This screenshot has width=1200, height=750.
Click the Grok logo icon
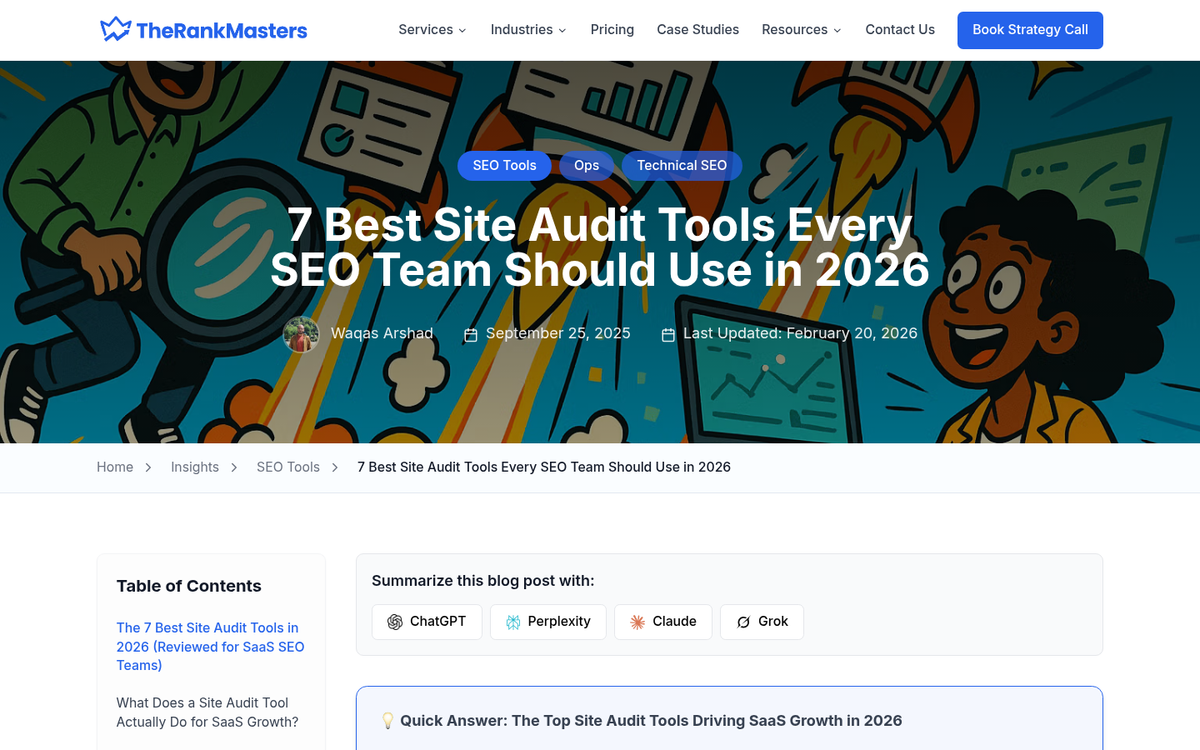pos(743,622)
